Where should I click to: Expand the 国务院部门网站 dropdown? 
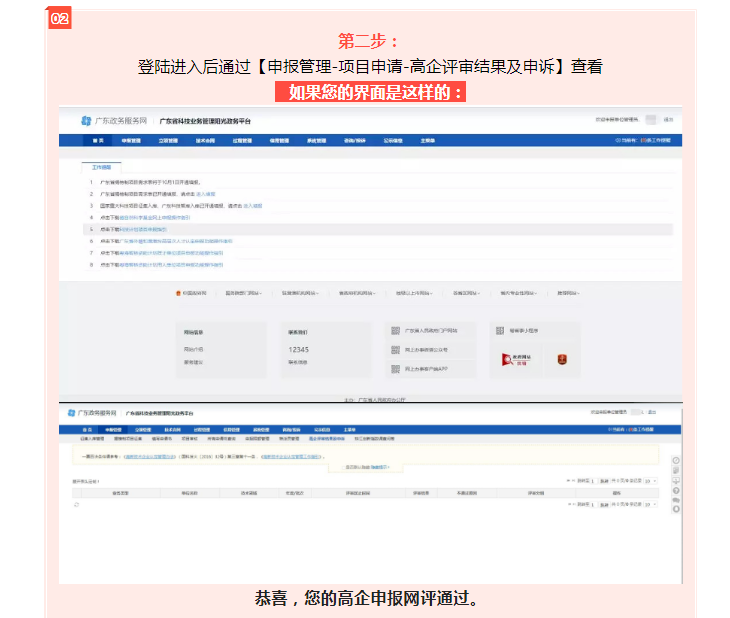[243, 293]
